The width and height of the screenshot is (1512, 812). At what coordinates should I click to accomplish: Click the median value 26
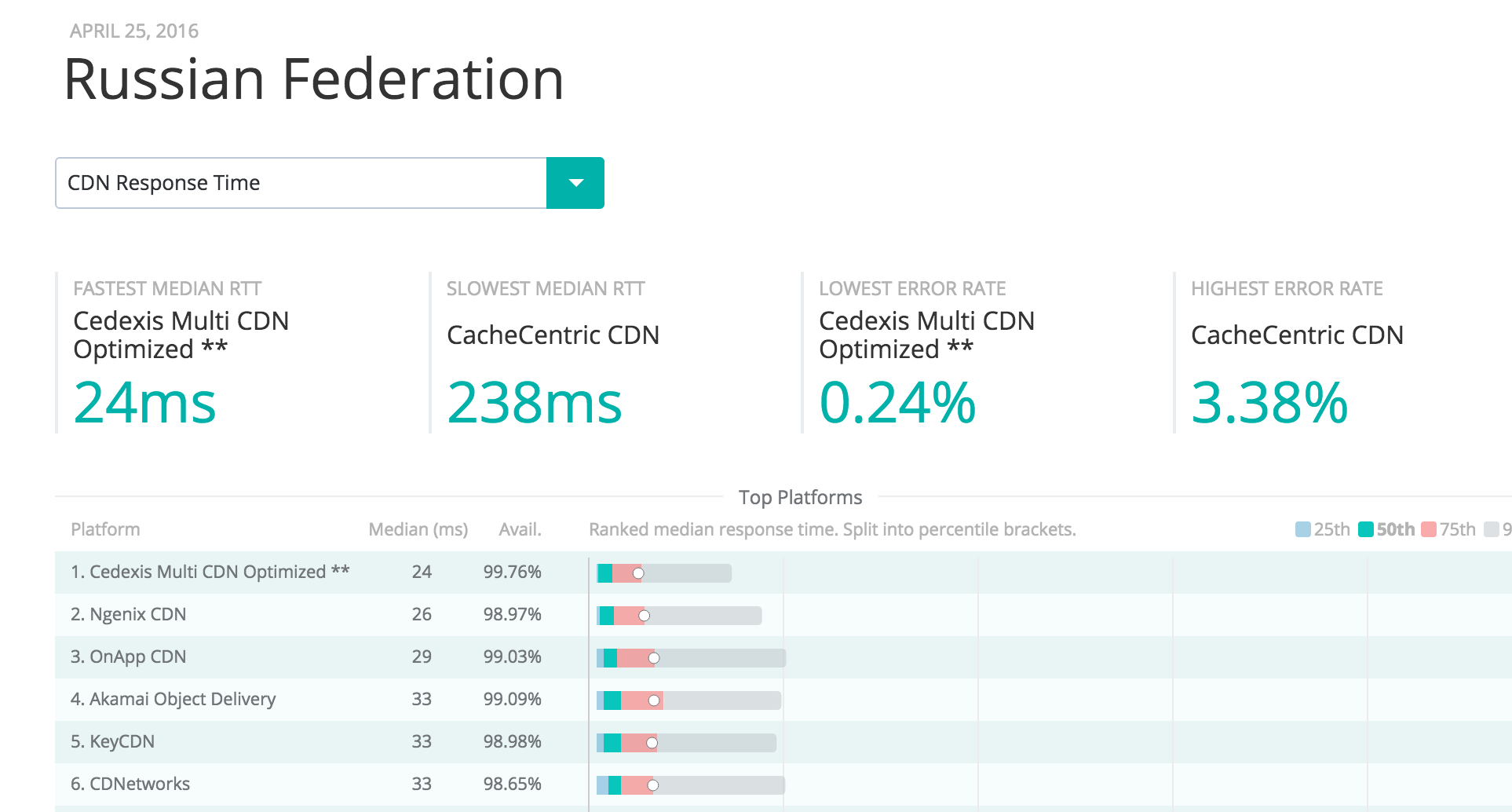coord(422,615)
